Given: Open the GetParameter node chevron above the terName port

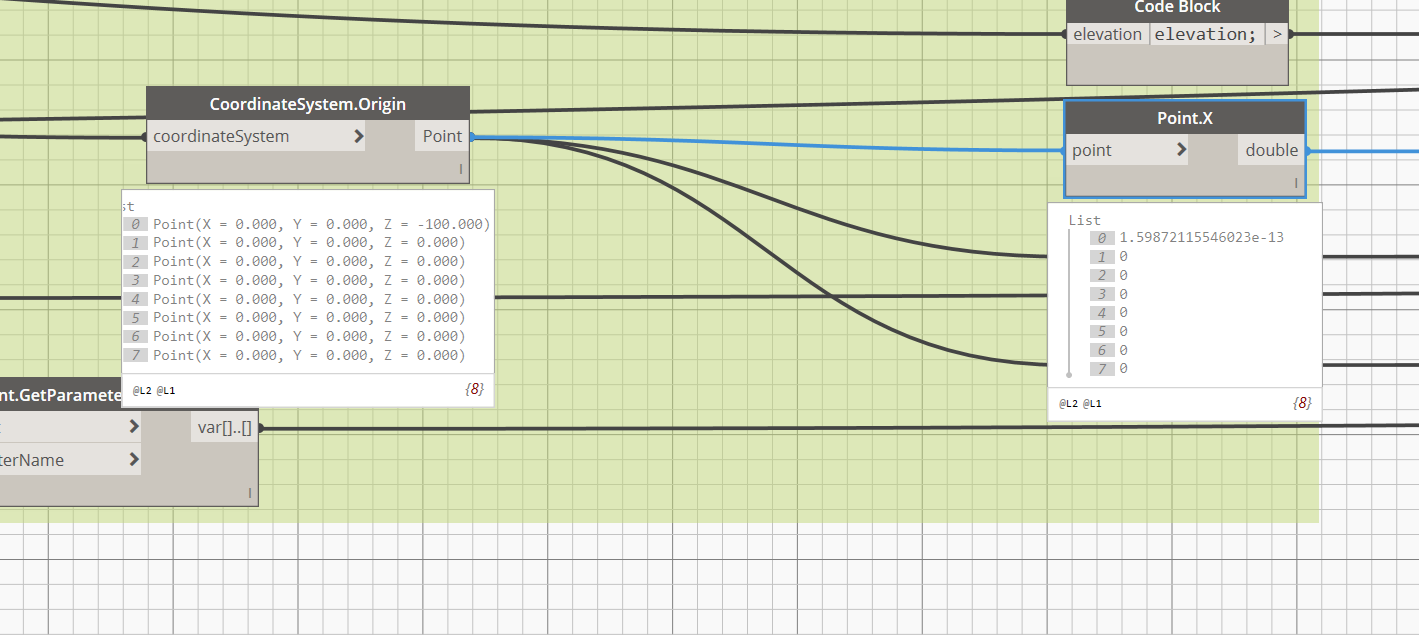Looking at the screenshot, I should pos(134,427).
